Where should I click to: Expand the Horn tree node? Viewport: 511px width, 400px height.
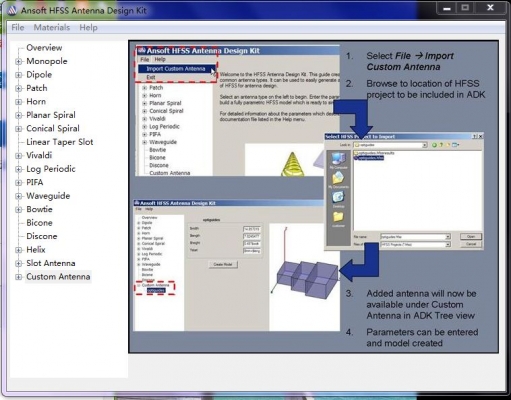click(19, 102)
